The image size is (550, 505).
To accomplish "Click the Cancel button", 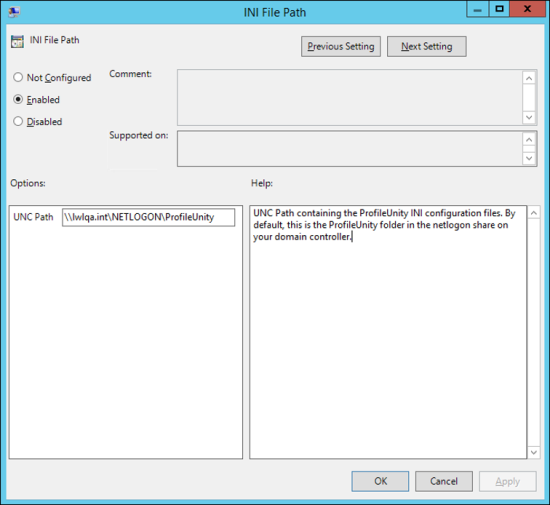I will coord(444,481).
